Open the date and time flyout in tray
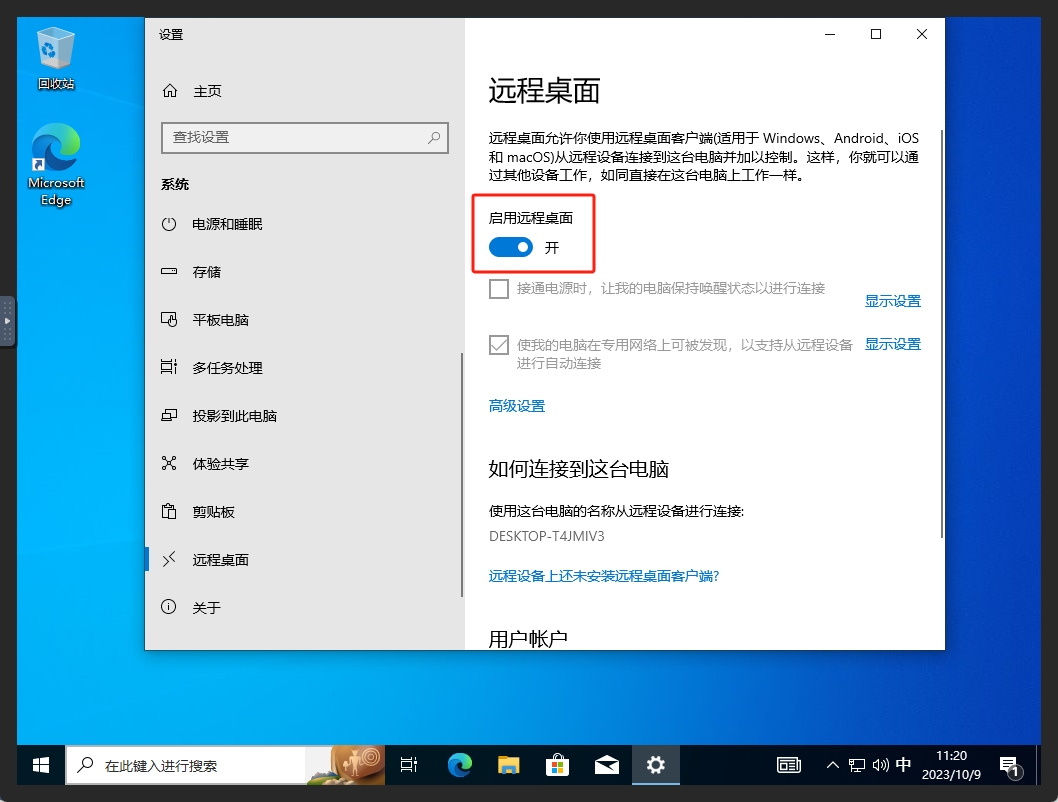Screen dimensions: 1058x802 [x=951, y=764]
